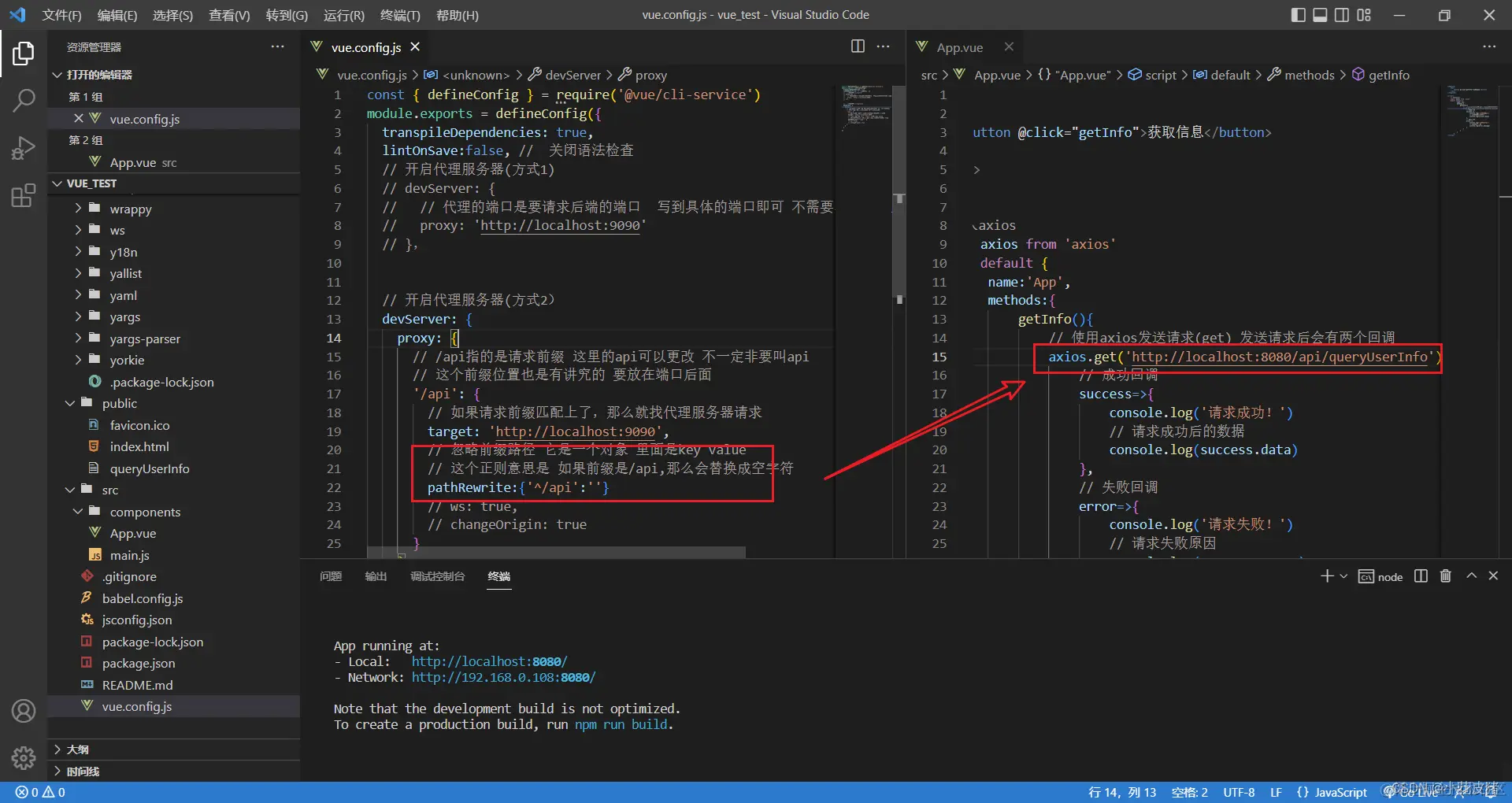Expand the yargs-parser folder

point(145,339)
